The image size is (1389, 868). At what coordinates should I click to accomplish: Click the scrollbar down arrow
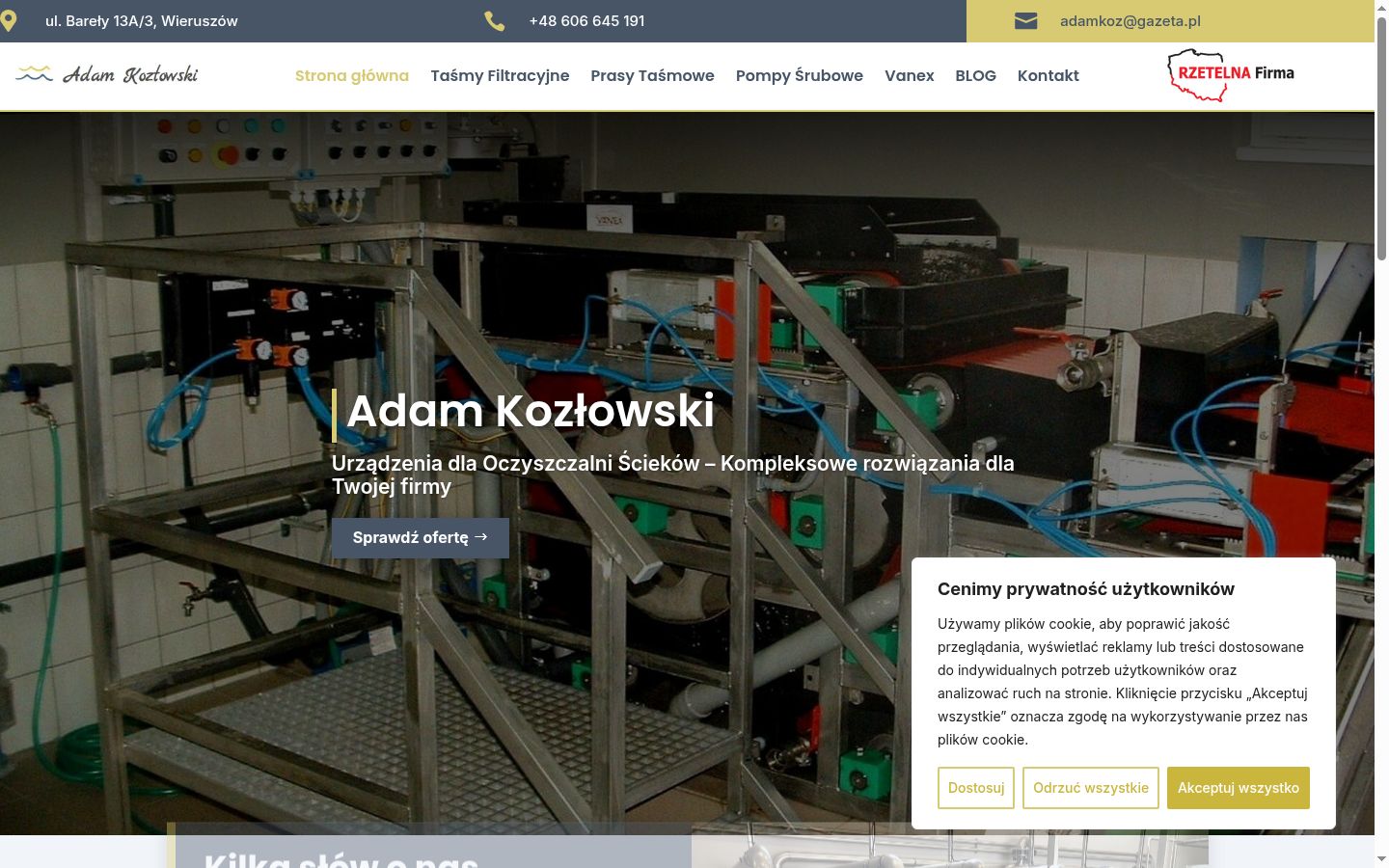pyautogui.click(x=1382, y=859)
